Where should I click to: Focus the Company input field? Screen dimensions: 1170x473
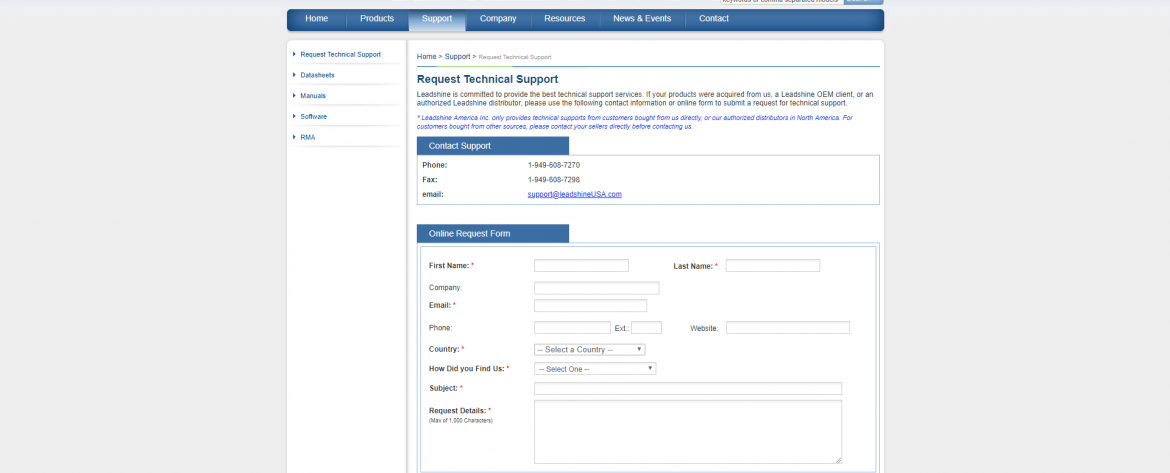tap(597, 288)
